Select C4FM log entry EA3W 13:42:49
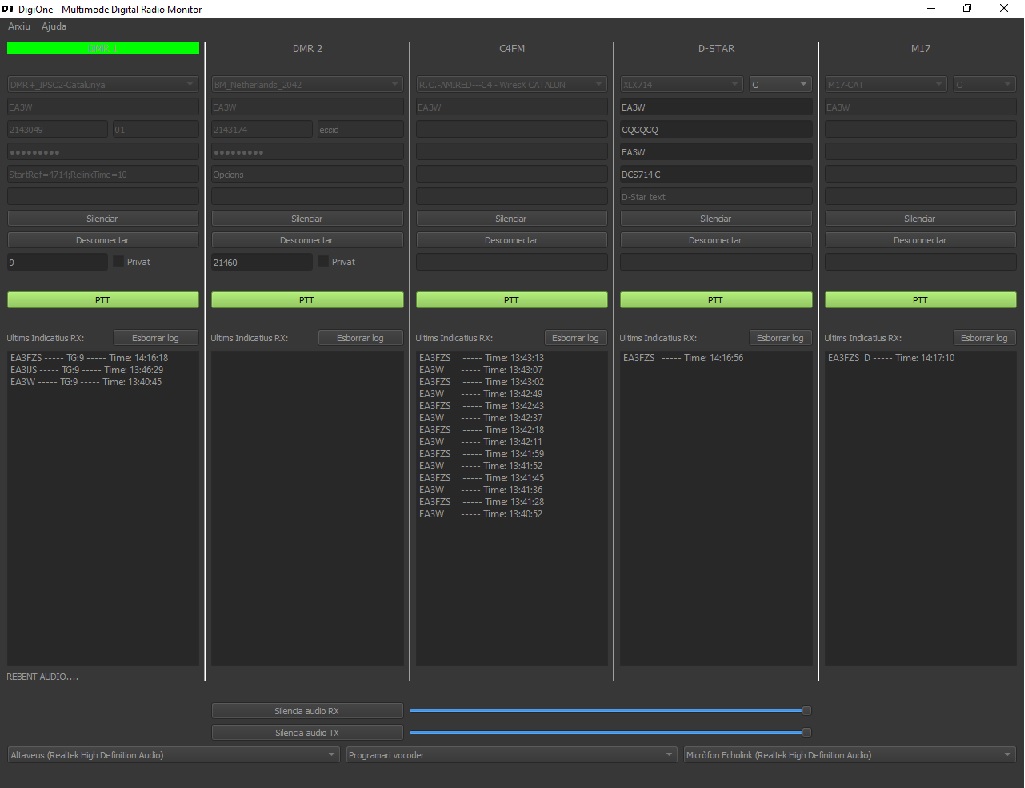Screen dimensions: 1025x788 click(x=480, y=394)
